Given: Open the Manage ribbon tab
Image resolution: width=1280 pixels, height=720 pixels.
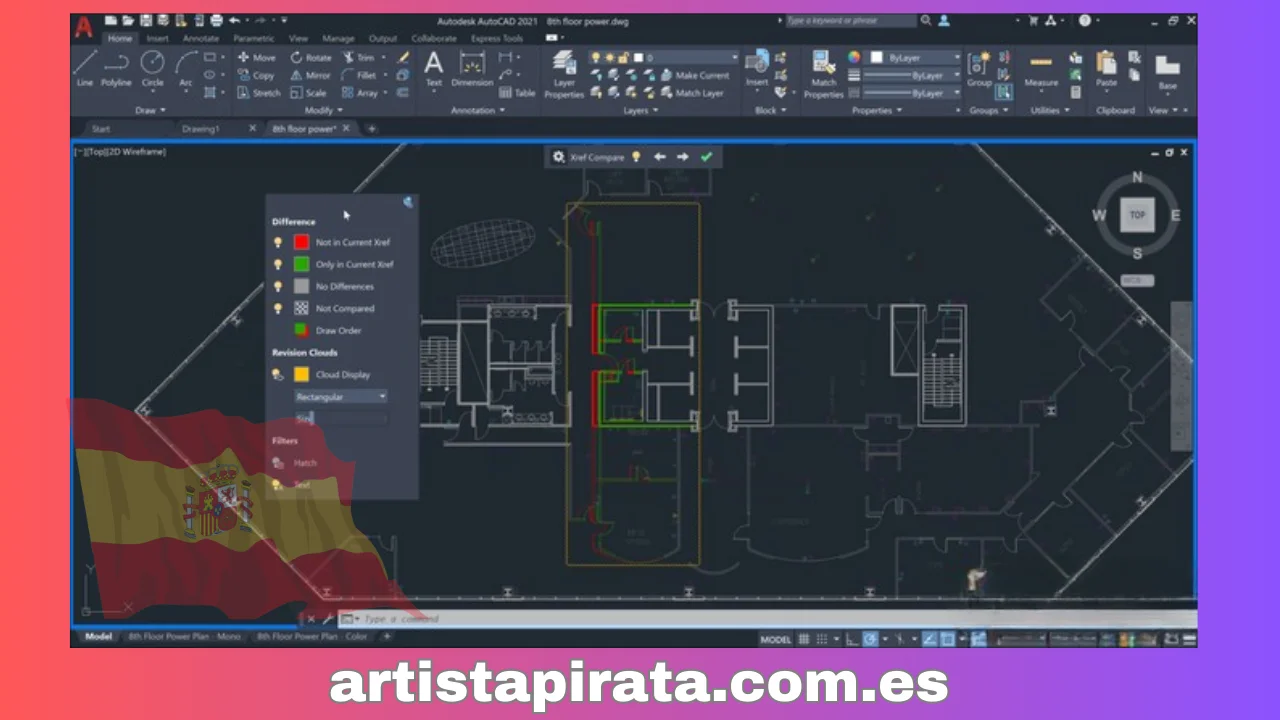Looking at the screenshot, I should [x=338, y=39].
